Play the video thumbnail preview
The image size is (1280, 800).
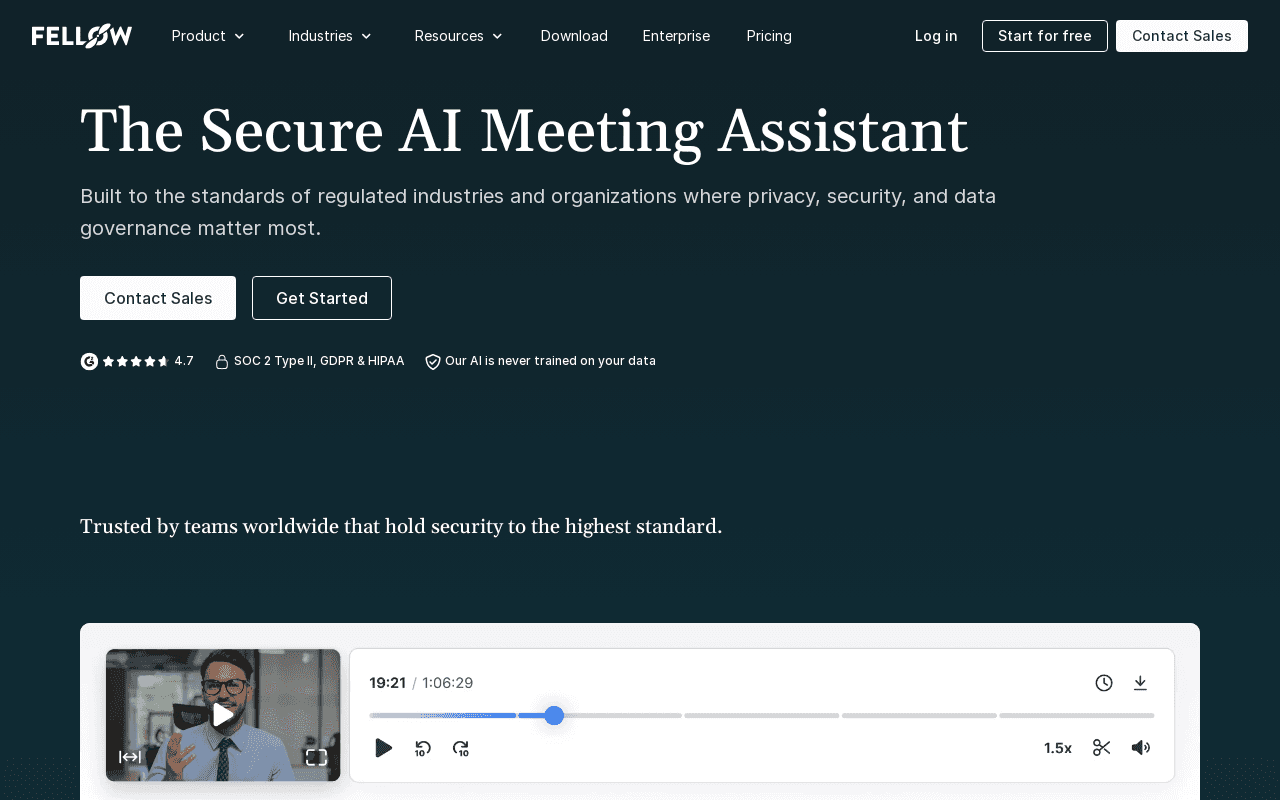(x=223, y=714)
